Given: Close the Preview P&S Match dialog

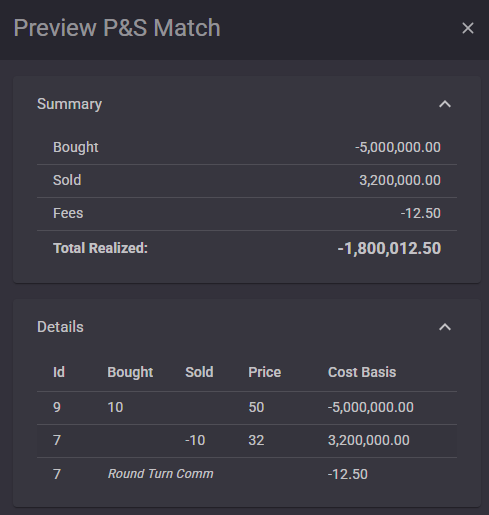Looking at the screenshot, I should click(468, 28).
